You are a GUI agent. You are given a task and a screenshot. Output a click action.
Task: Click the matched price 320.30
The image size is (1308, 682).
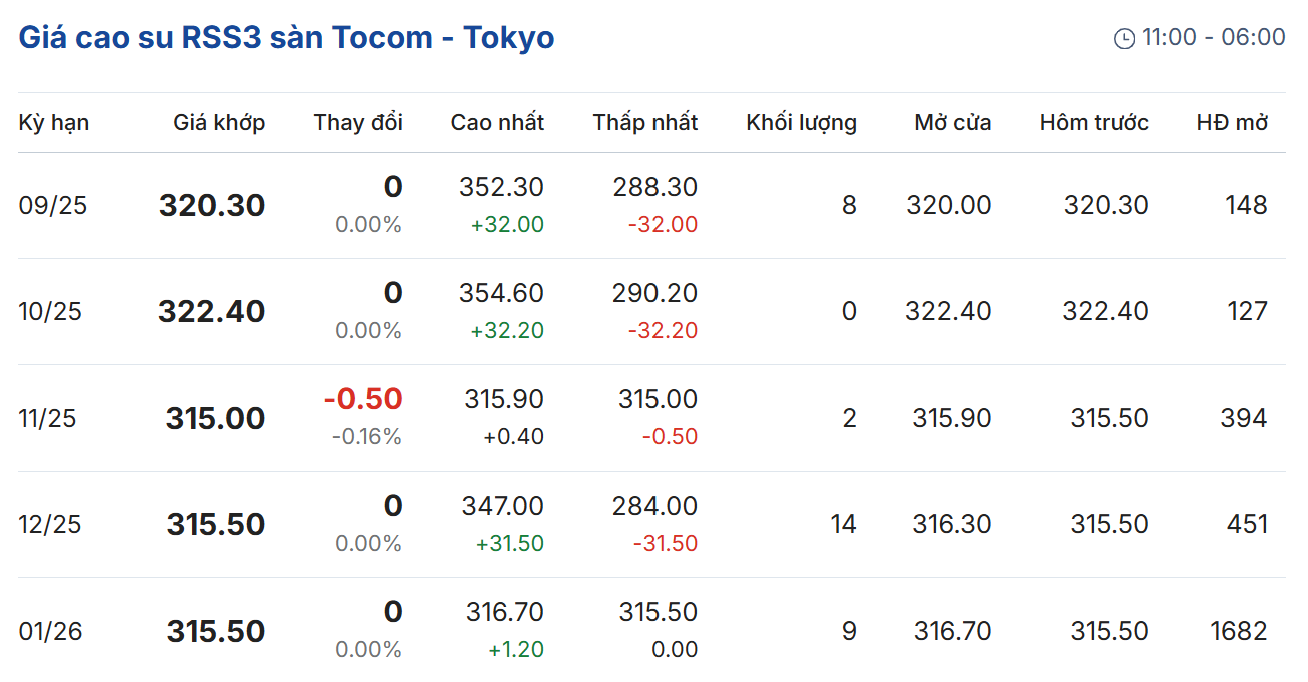tap(212, 206)
